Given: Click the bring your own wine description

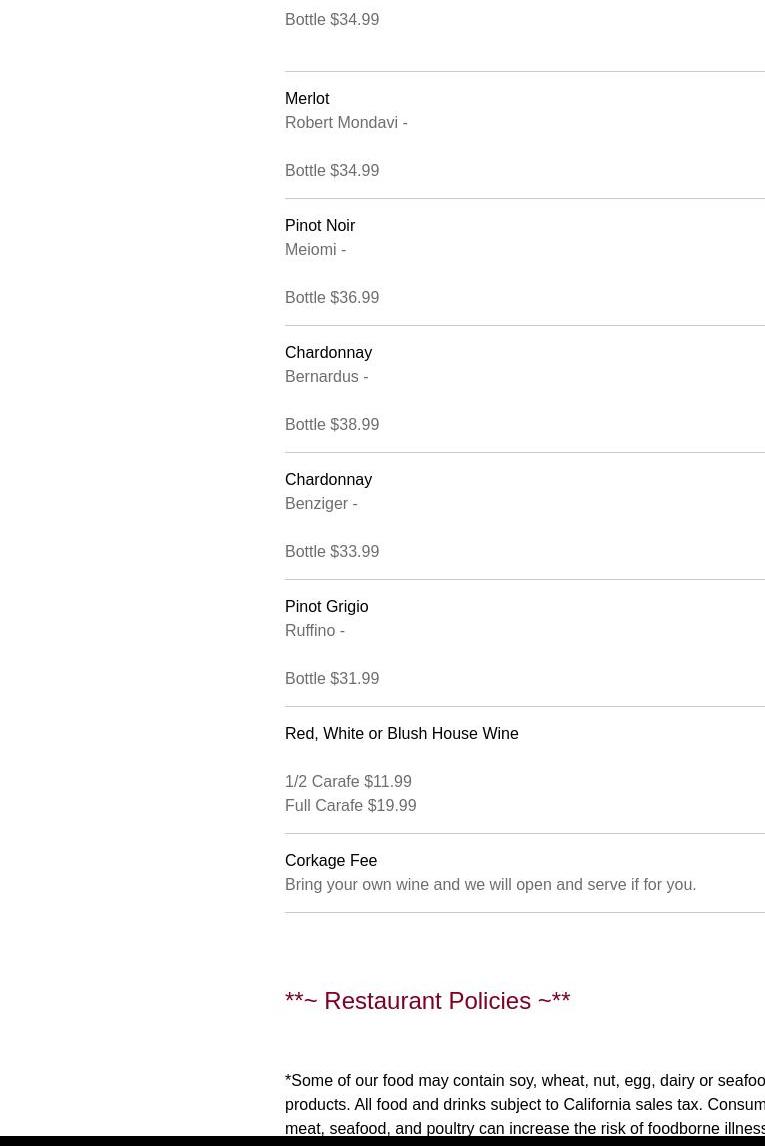Looking at the screenshot, I should coord(490,885).
